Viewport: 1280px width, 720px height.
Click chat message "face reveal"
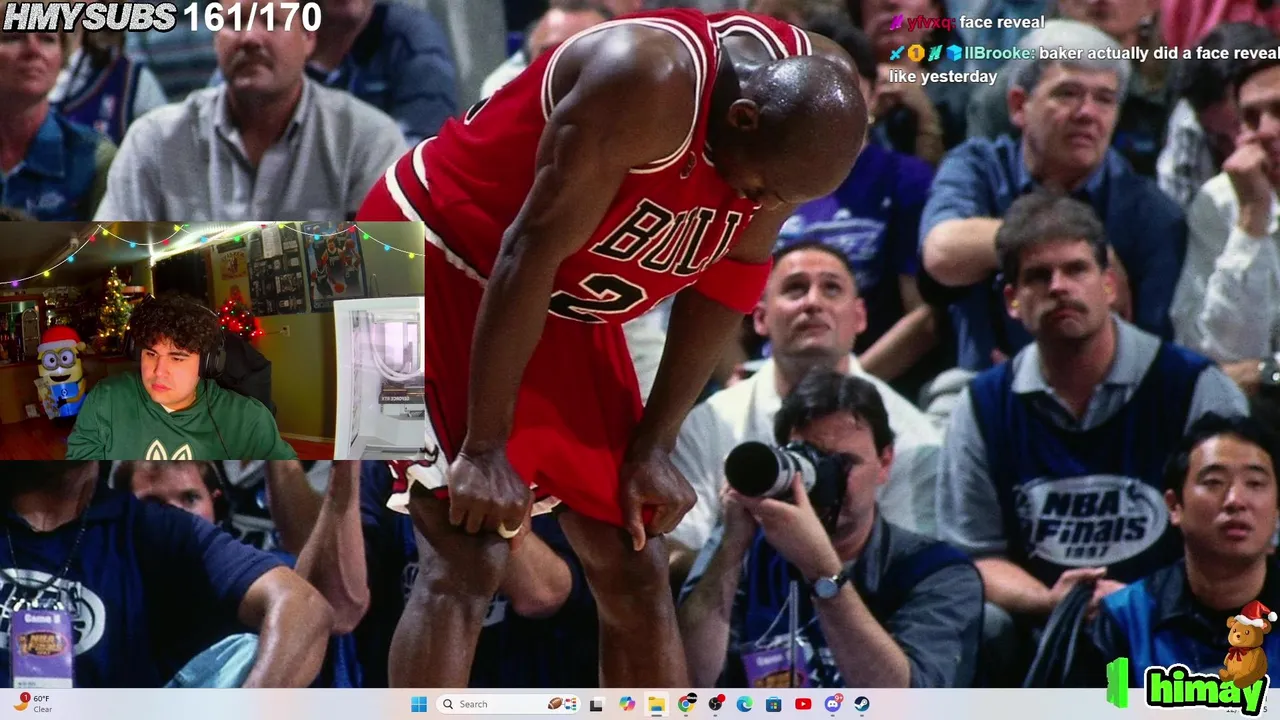[1002, 22]
